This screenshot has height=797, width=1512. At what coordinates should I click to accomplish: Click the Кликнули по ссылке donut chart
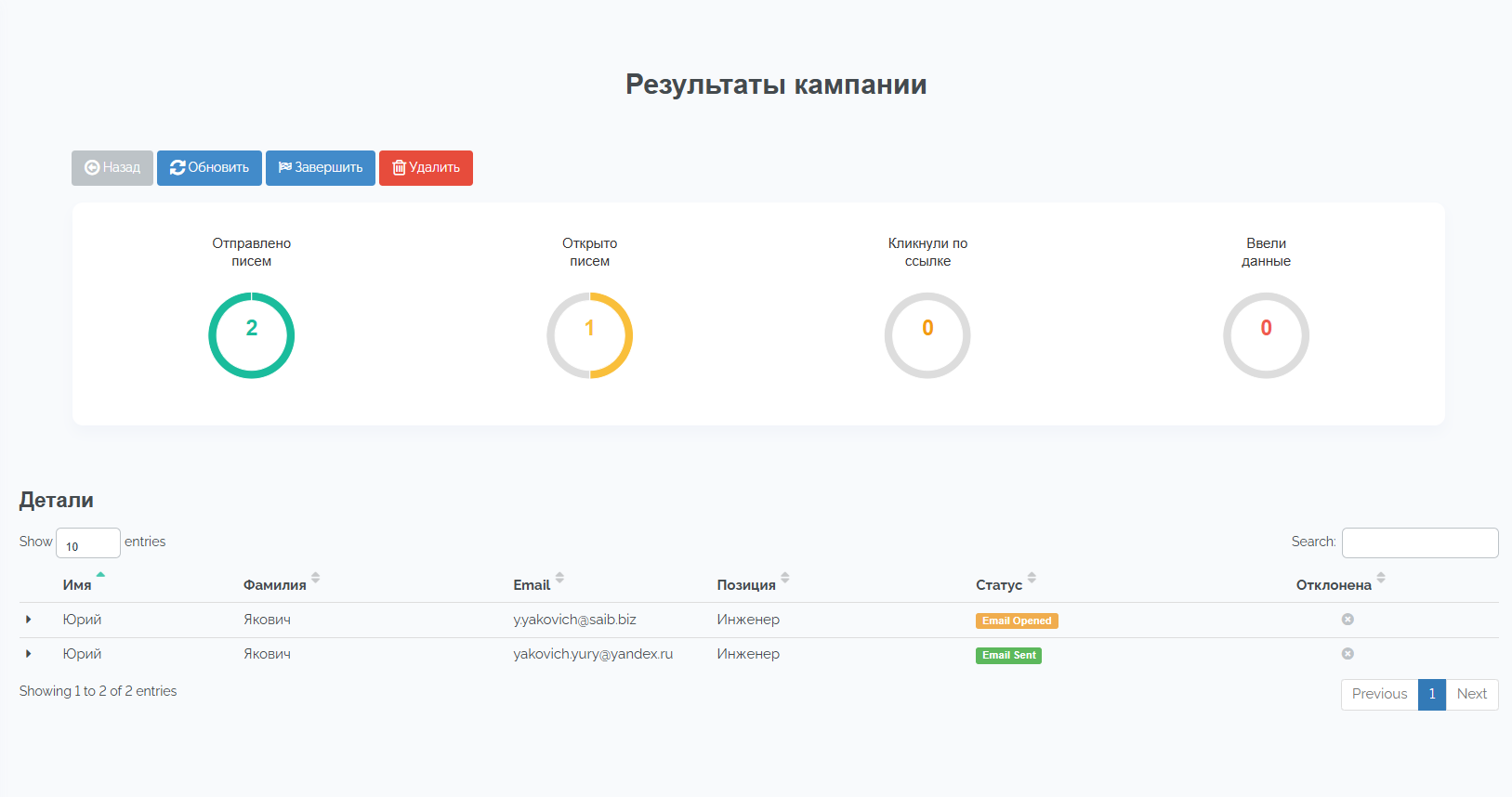click(927, 335)
